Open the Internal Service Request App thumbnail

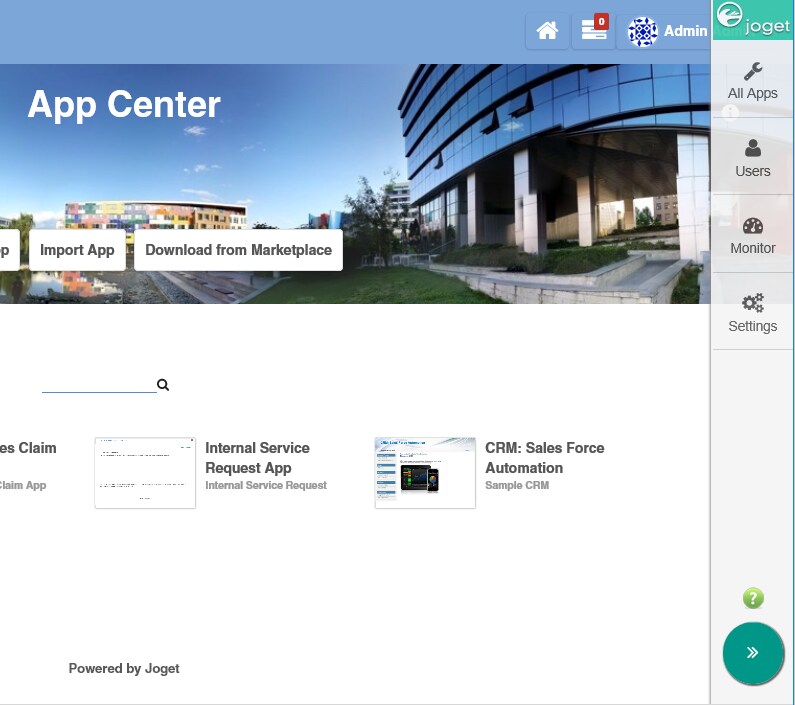[145, 473]
